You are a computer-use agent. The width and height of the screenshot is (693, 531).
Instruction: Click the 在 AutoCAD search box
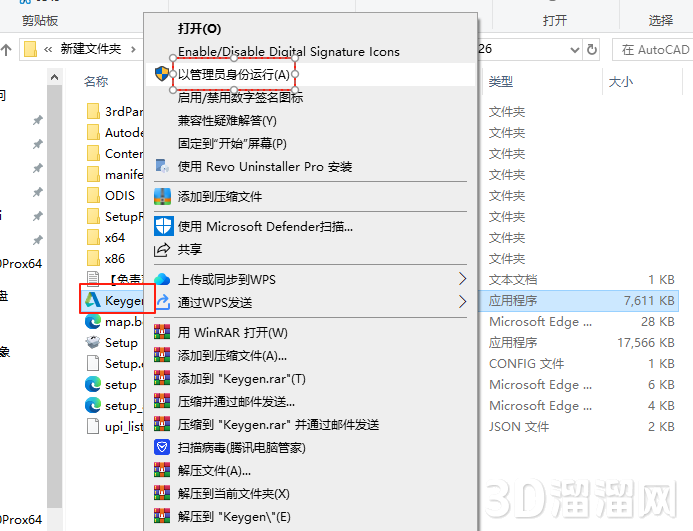(652, 50)
